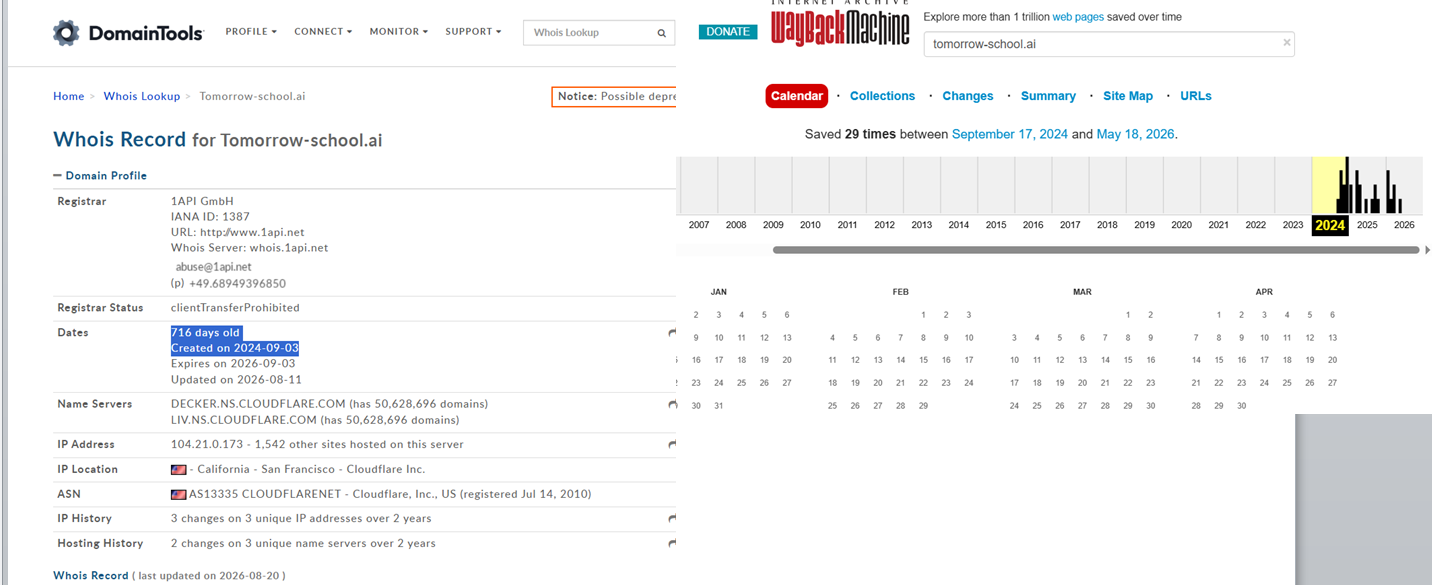Click the Whois Lookup search magnifier icon
Viewport: 1432px width, 585px height.
click(x=661, y=33)
